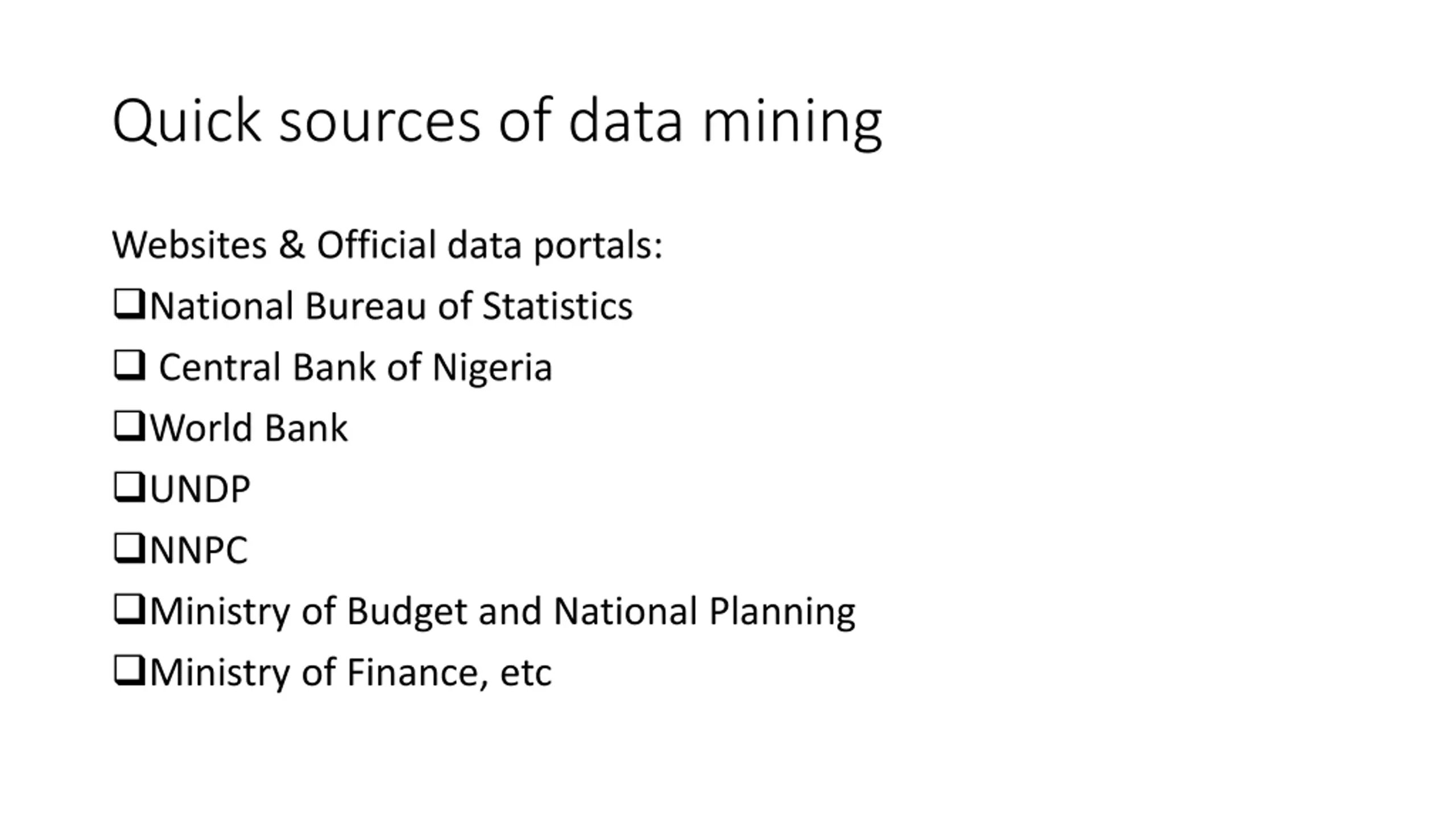Screen dimensions: 1456x819
Task: Click the word "Quick" in the title
Action: tap(187, 121)
